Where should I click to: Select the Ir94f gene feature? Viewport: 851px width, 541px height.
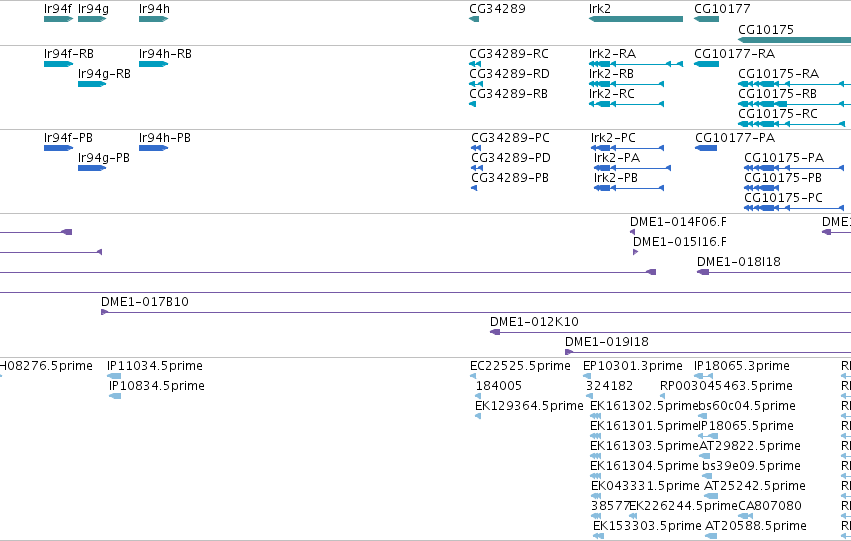59,19
